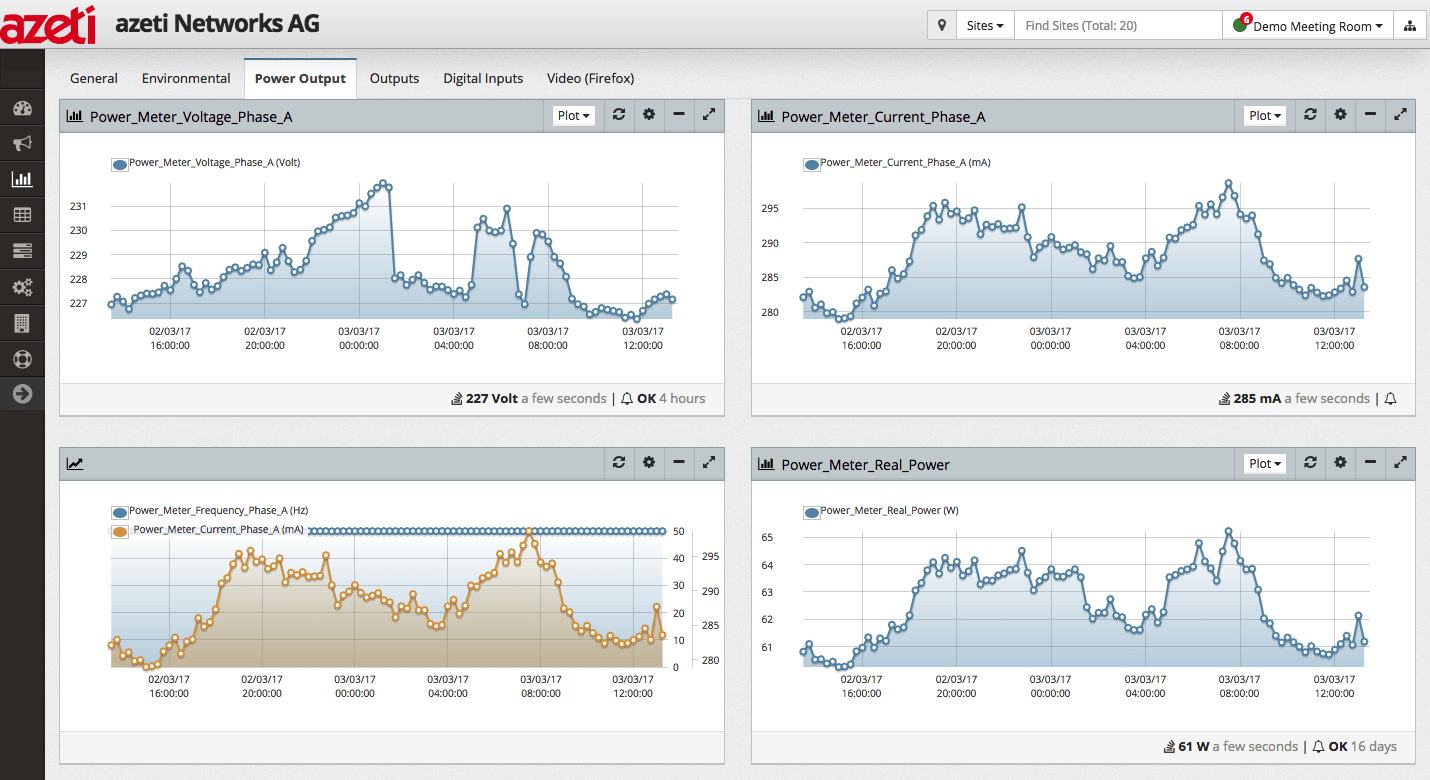
Task: Refresh the Power_Meter_Current_Phase_A widget
Action: click(1310, 115)
